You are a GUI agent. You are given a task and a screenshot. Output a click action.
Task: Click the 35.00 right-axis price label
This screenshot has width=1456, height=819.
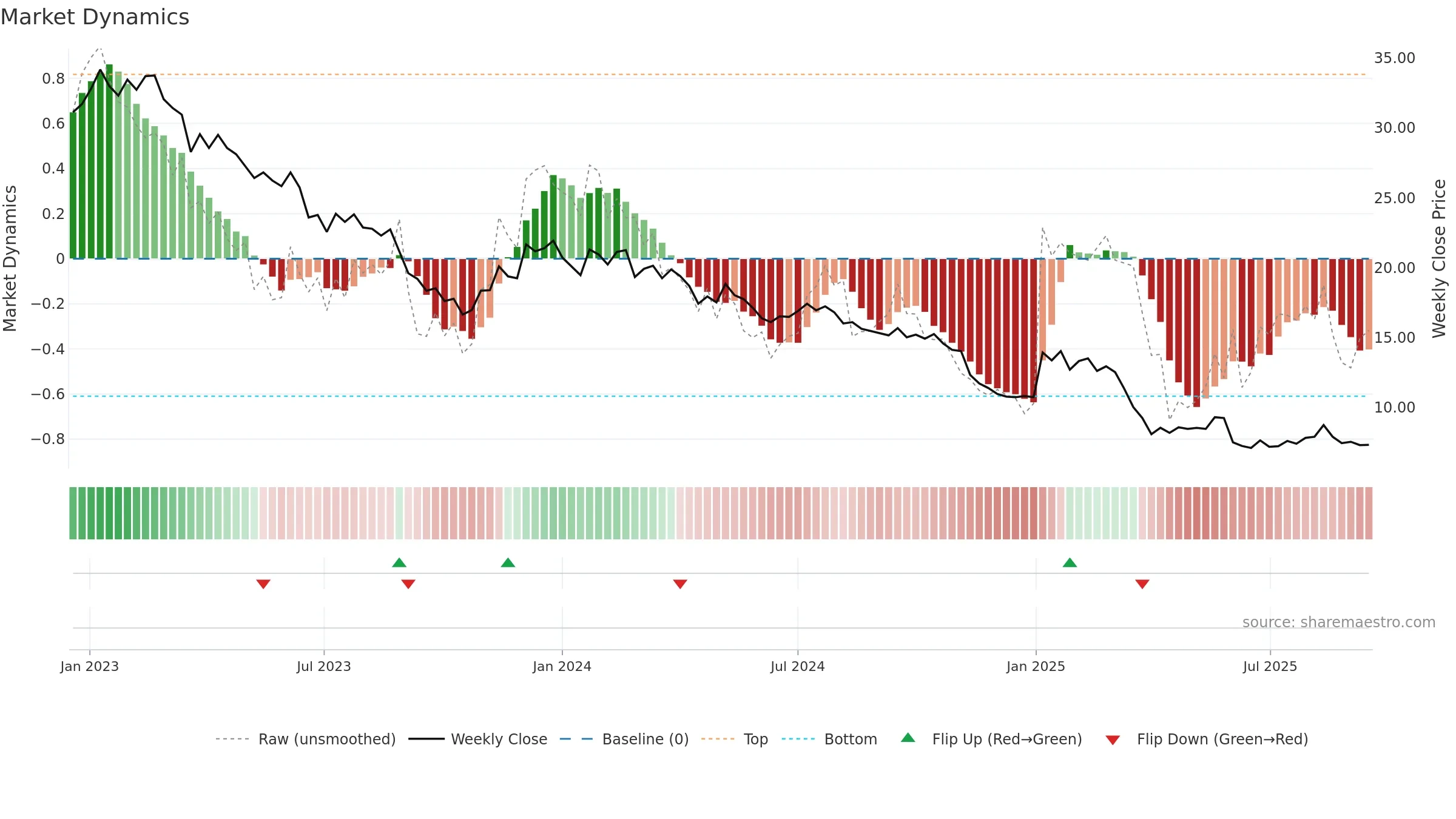tap(1395, 58)
